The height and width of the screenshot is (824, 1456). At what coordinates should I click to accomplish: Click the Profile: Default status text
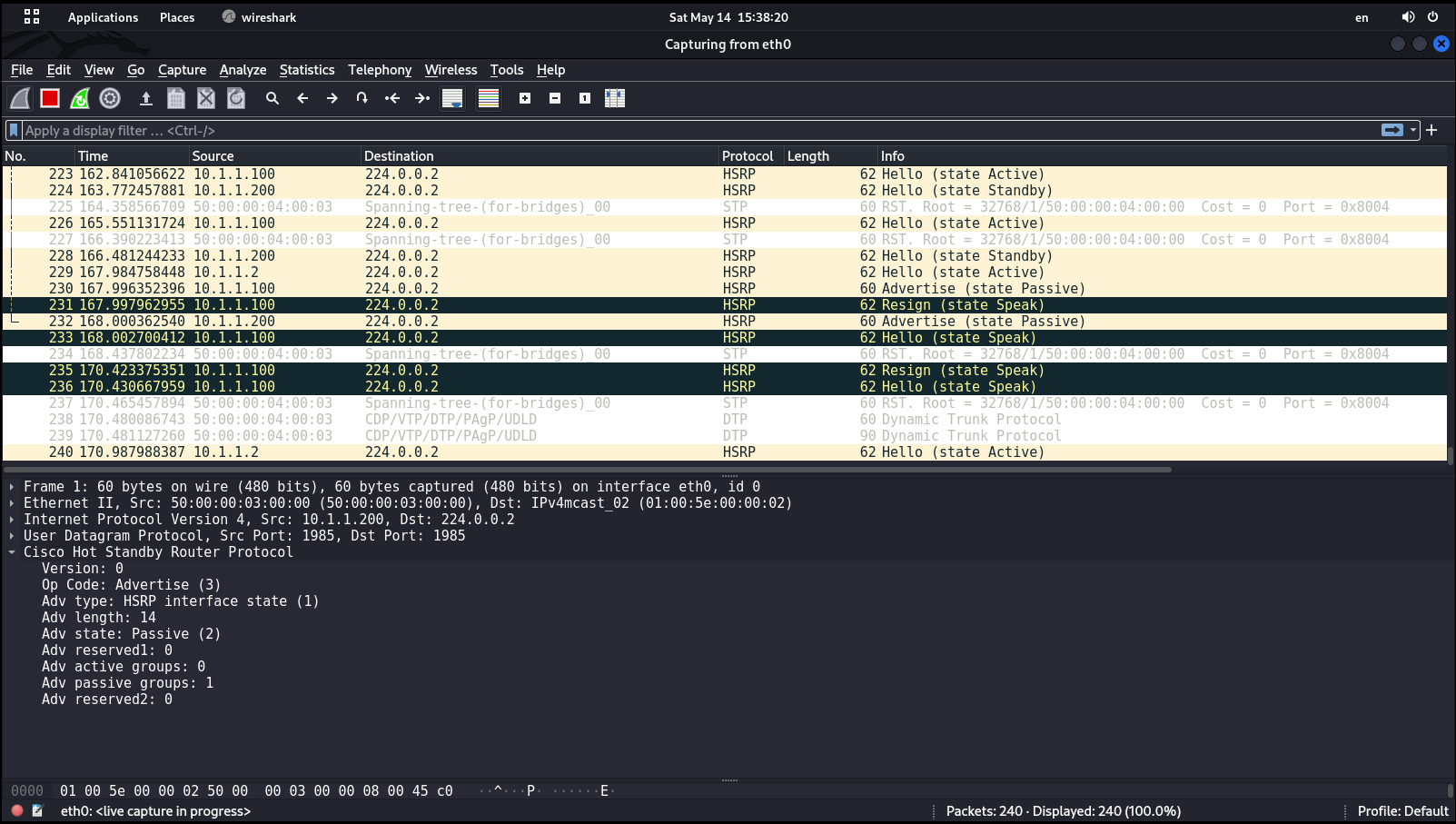1402,811
